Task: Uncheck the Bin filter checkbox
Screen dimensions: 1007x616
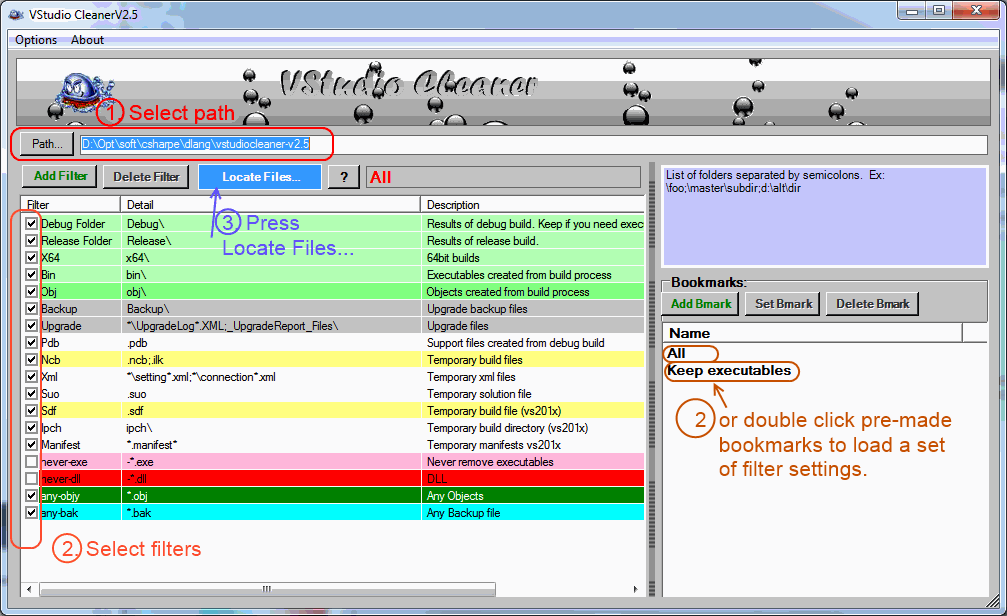Action: point(31,274)
